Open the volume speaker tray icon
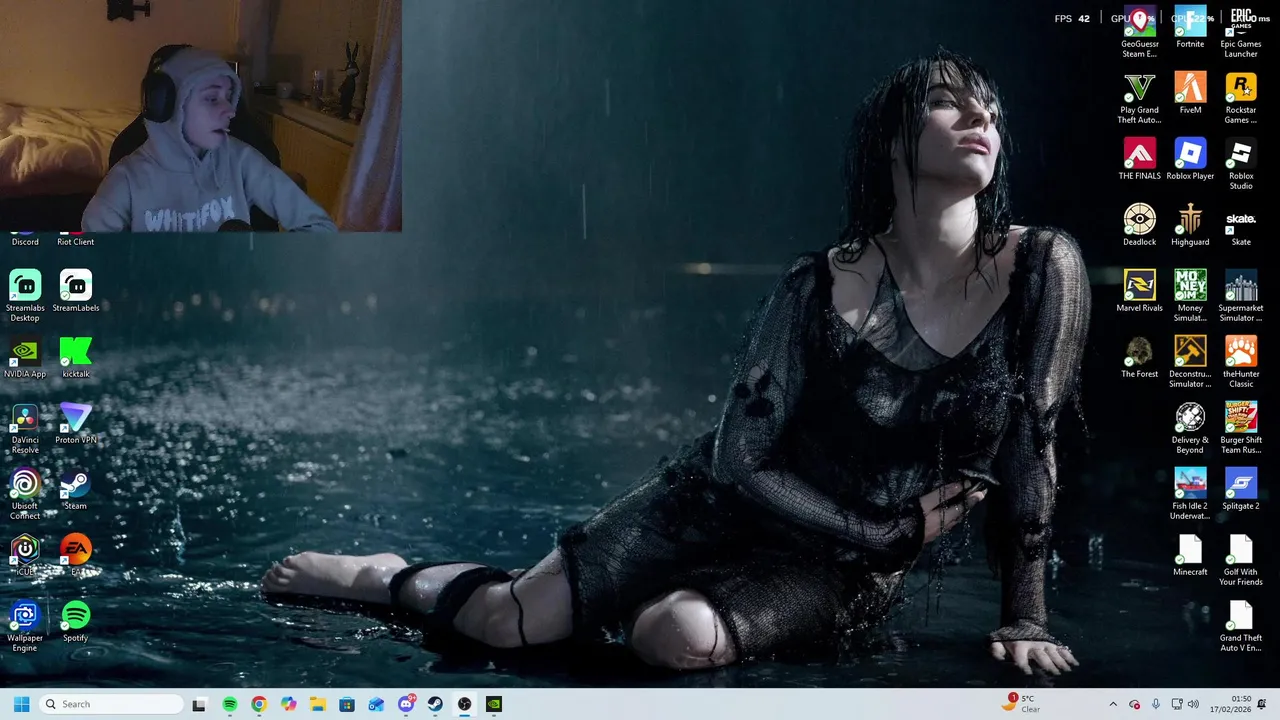The height and width of the screenshot is (720, 1280). (x=1193, y=704)
